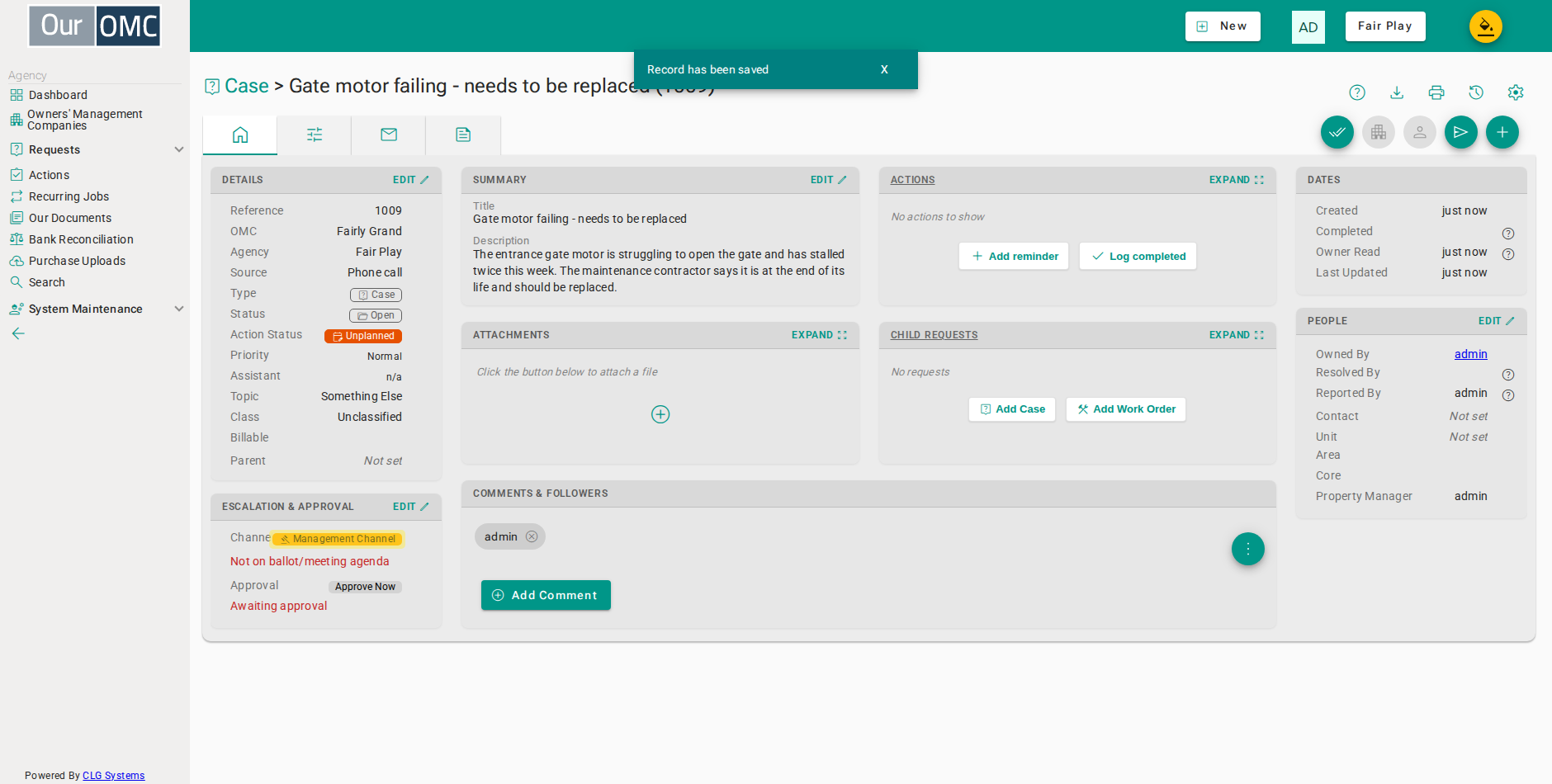
Task: Click the green plus round button
Action: click(1502, 132)
